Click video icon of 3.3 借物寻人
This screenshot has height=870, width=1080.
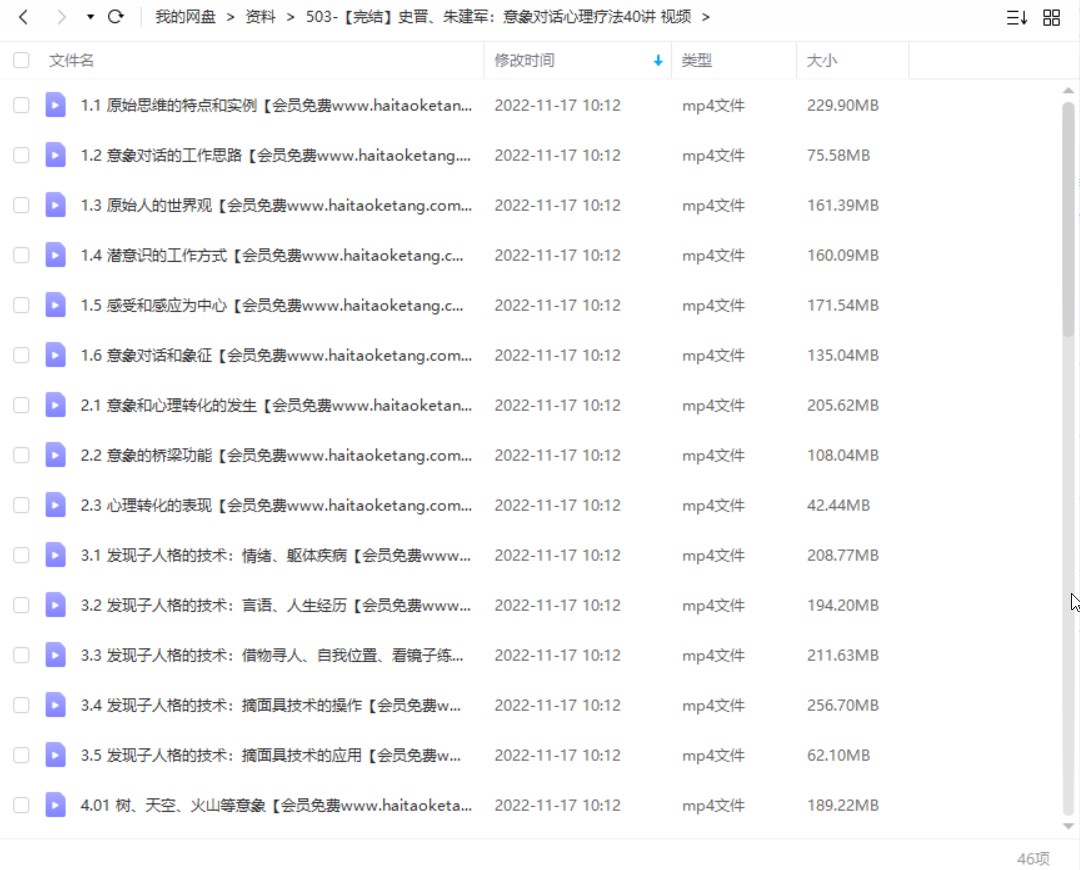tap(56, 654)
